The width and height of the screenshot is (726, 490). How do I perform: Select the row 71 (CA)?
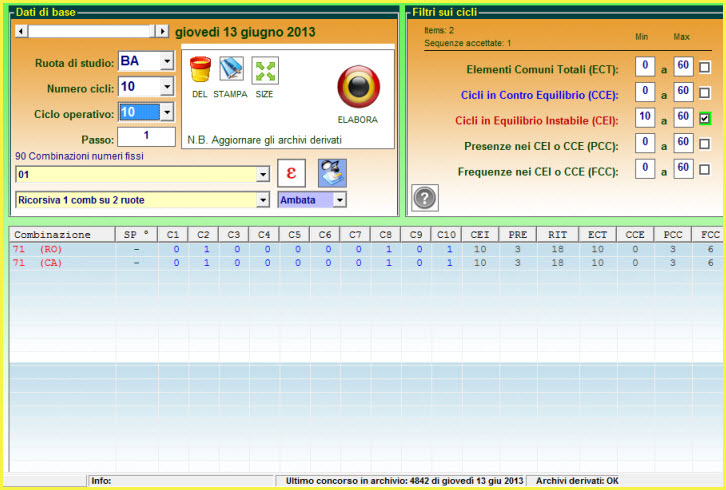coord(367,263)
